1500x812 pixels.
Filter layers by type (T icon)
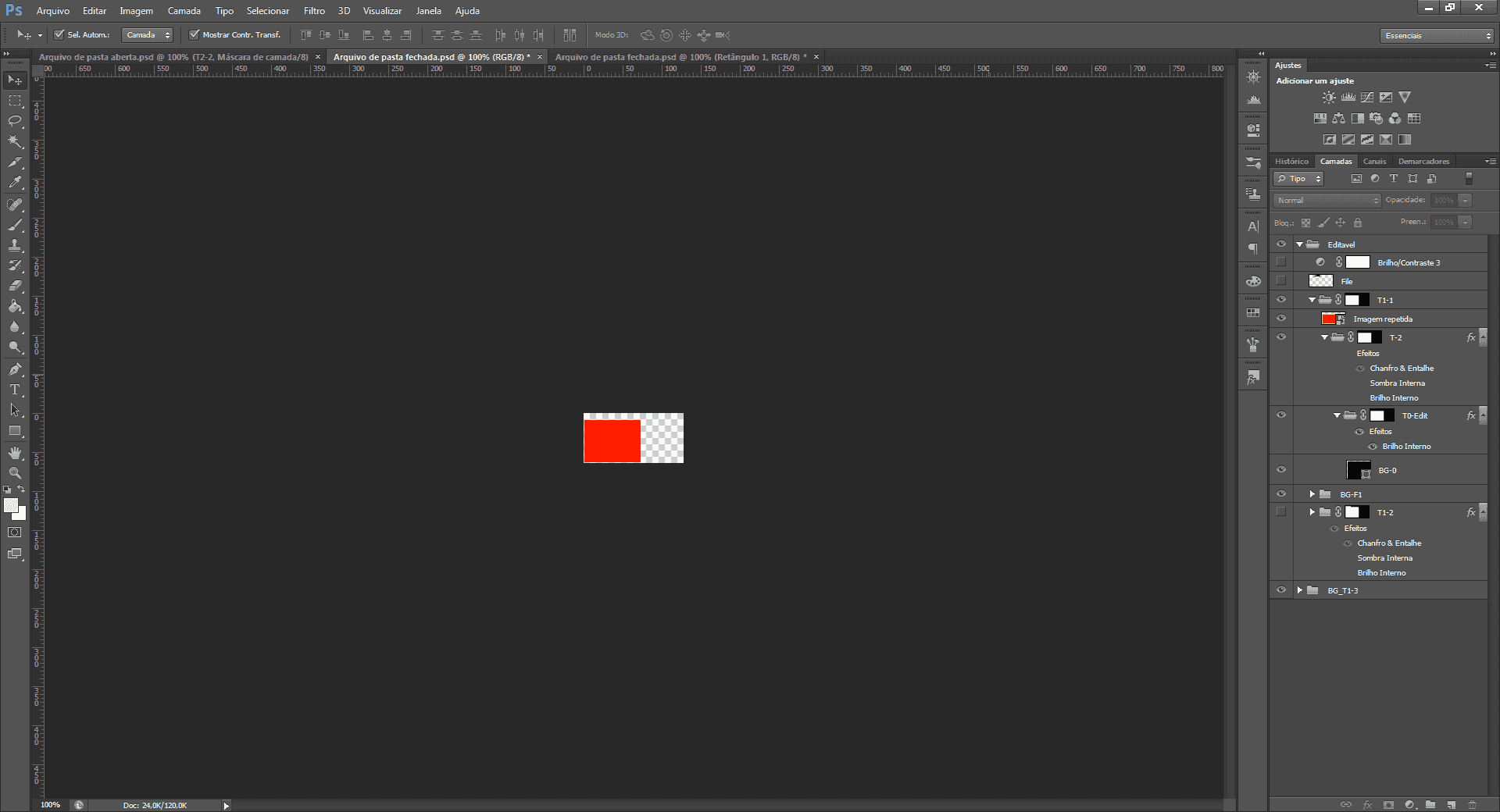[1393, 179]
